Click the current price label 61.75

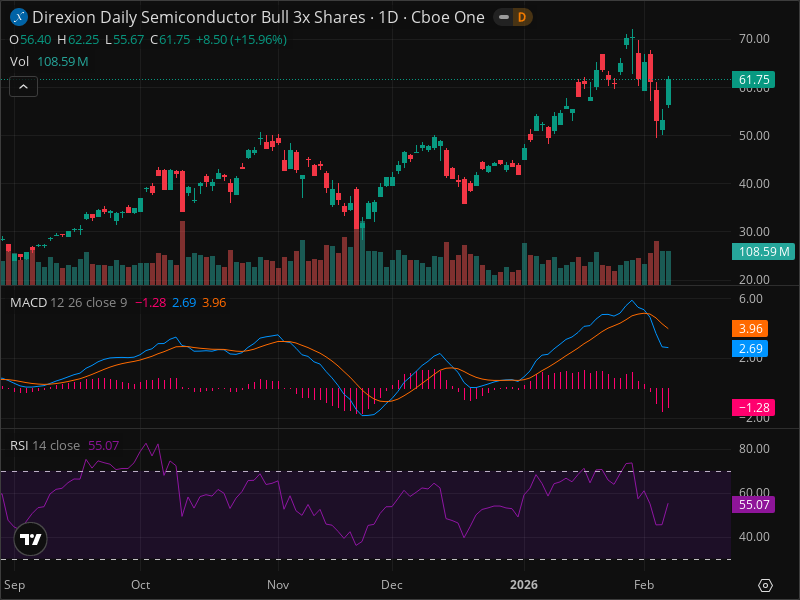pyautogui.click(x=754, y=80)
